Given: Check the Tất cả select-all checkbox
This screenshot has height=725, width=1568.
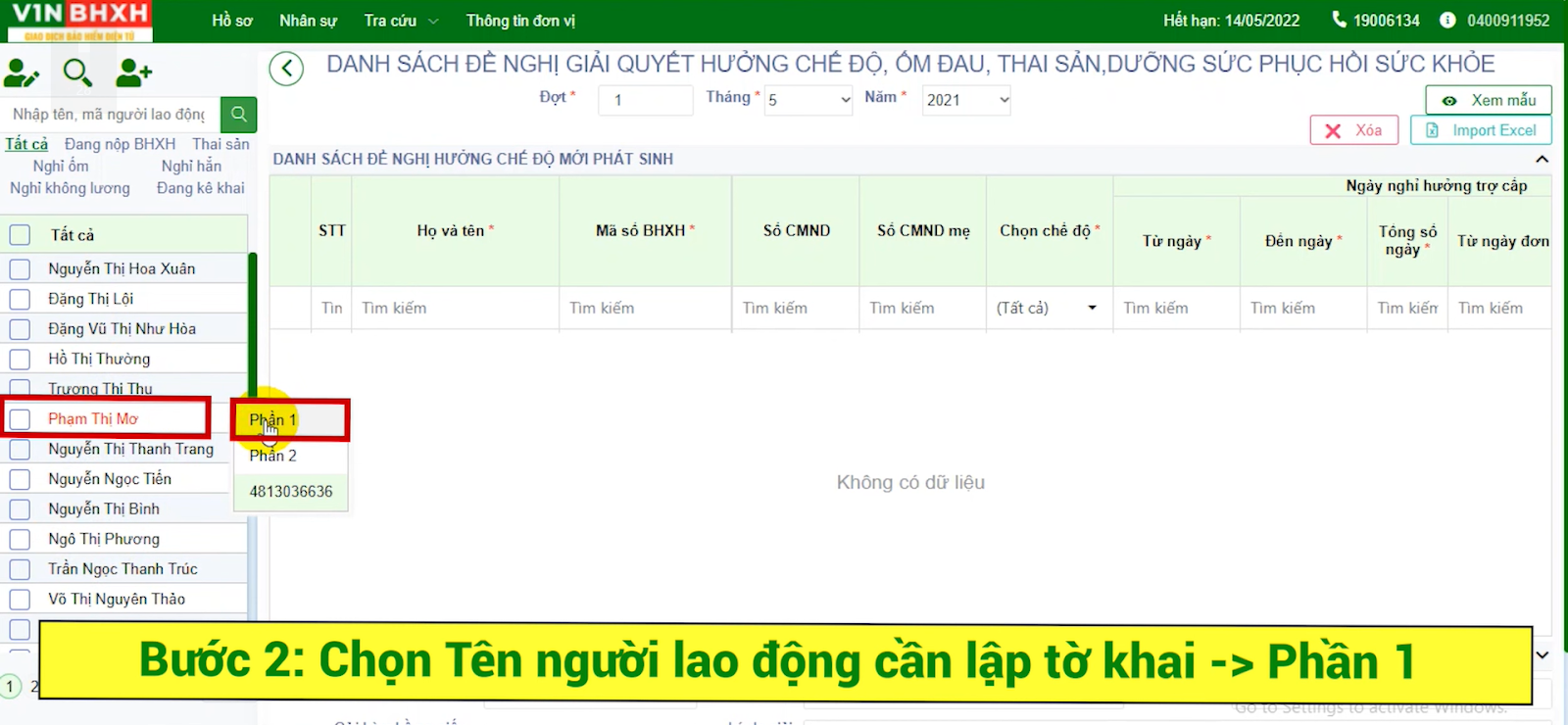Looking at the screenshot, I should coord(20,234).
